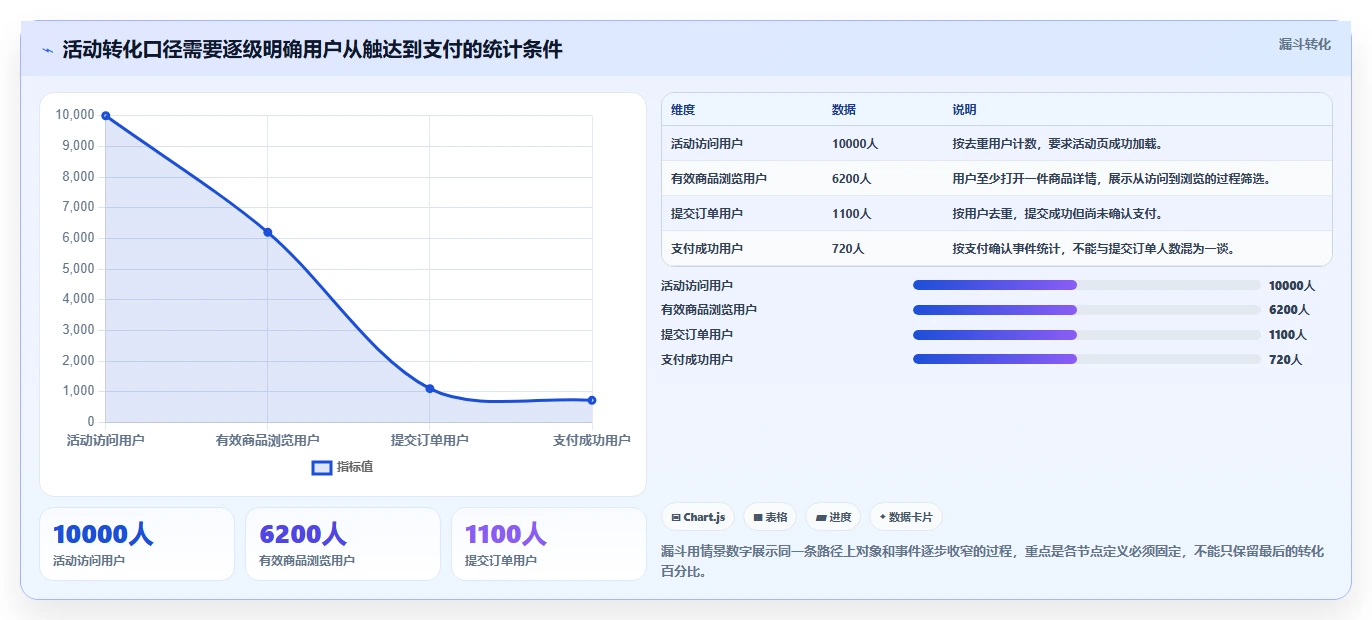1372x620 pixels.
Task: Toggle the 指标值 legend swatch
Action: [x=322, y=467]
